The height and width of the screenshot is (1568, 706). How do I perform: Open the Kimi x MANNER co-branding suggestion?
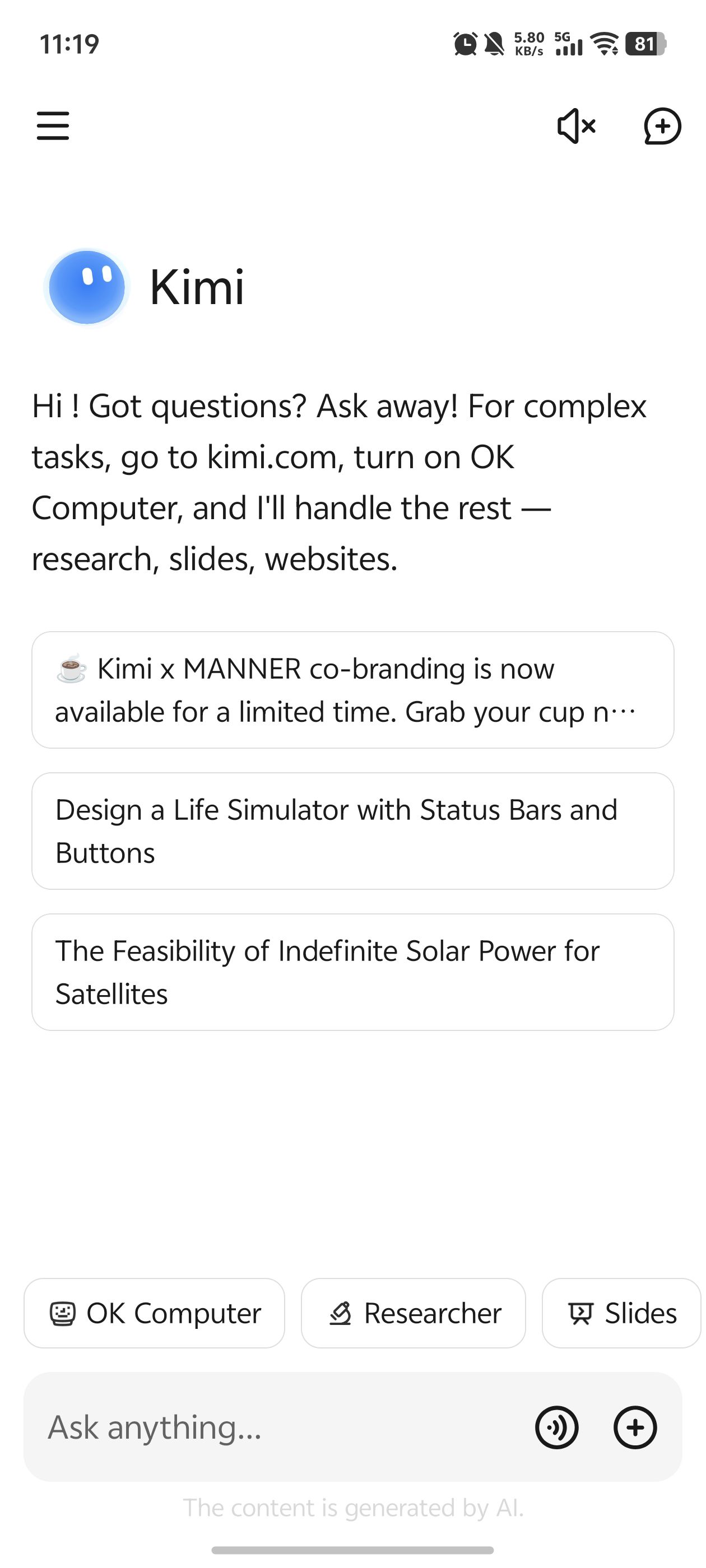coord(352,690)
